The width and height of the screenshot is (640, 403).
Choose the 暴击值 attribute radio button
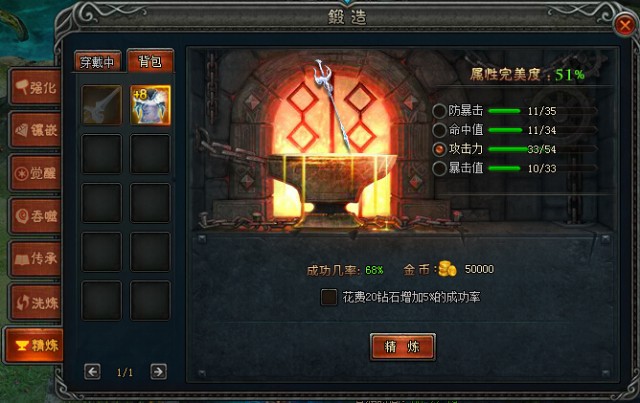click(439, 168)
